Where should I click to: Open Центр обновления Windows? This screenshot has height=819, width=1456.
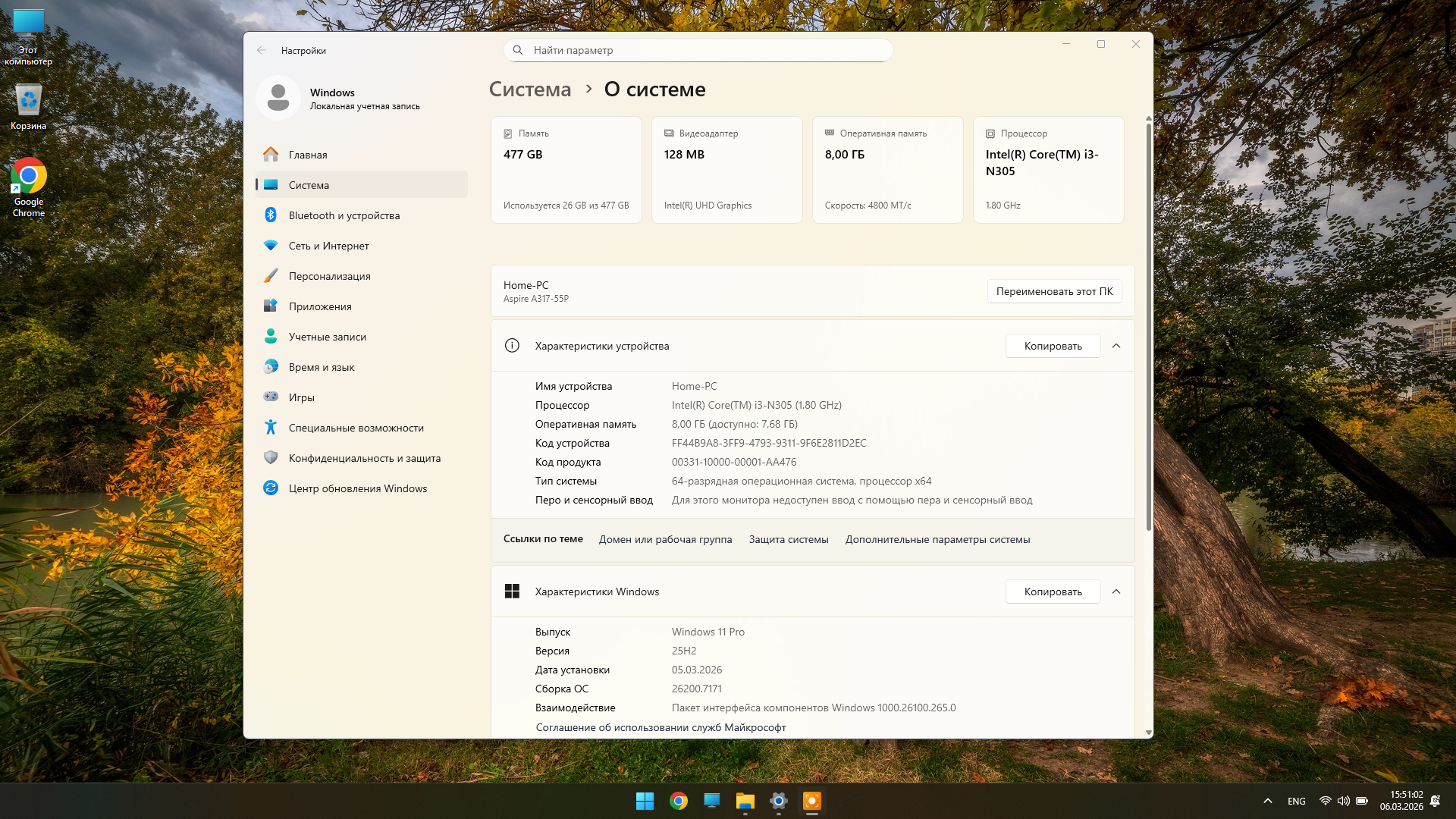pos(357,488)
